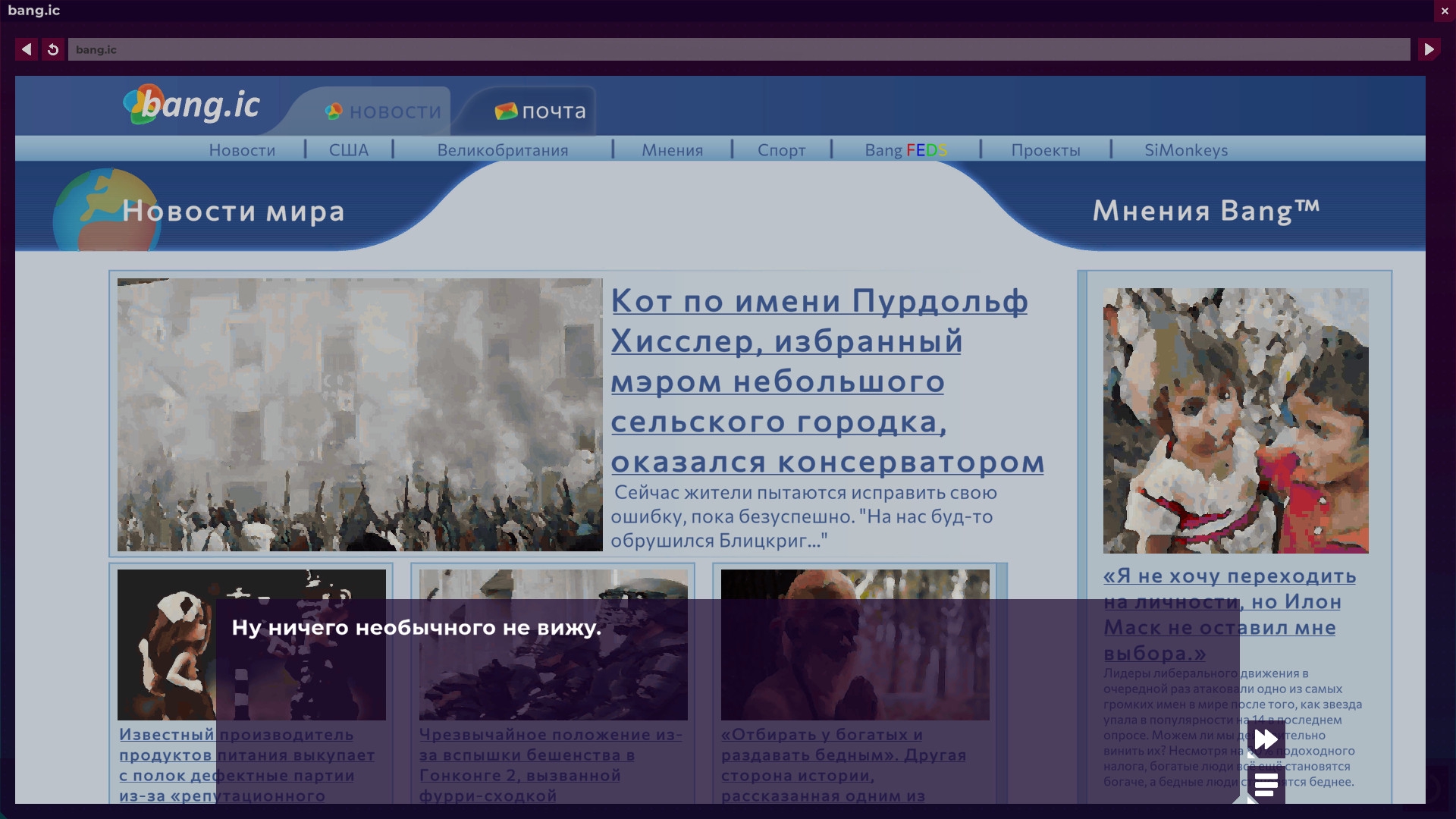
Task: Open the smoky crowd protest photo
Action: point(360,415)
